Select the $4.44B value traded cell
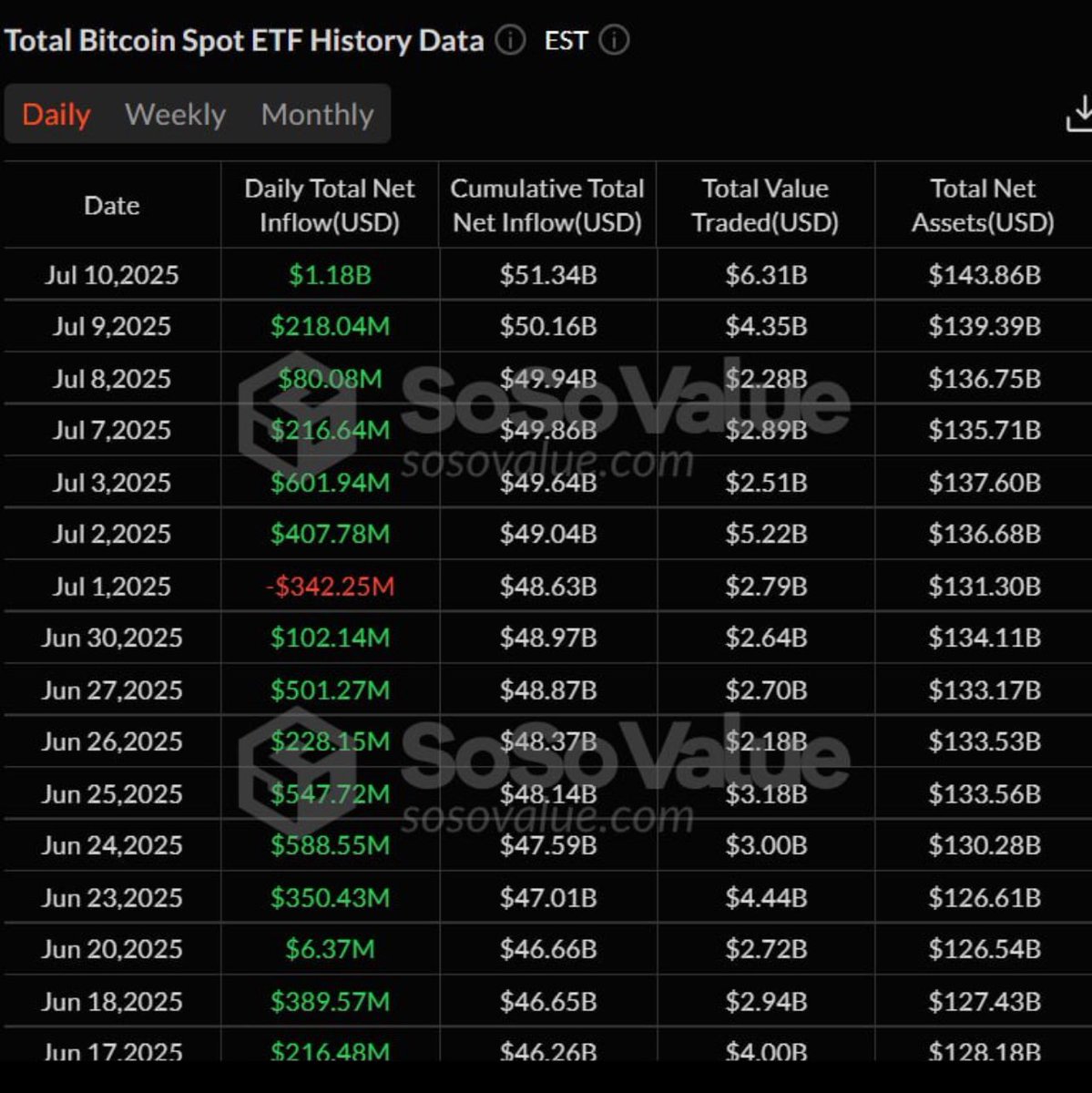 [x=766, y=898]
